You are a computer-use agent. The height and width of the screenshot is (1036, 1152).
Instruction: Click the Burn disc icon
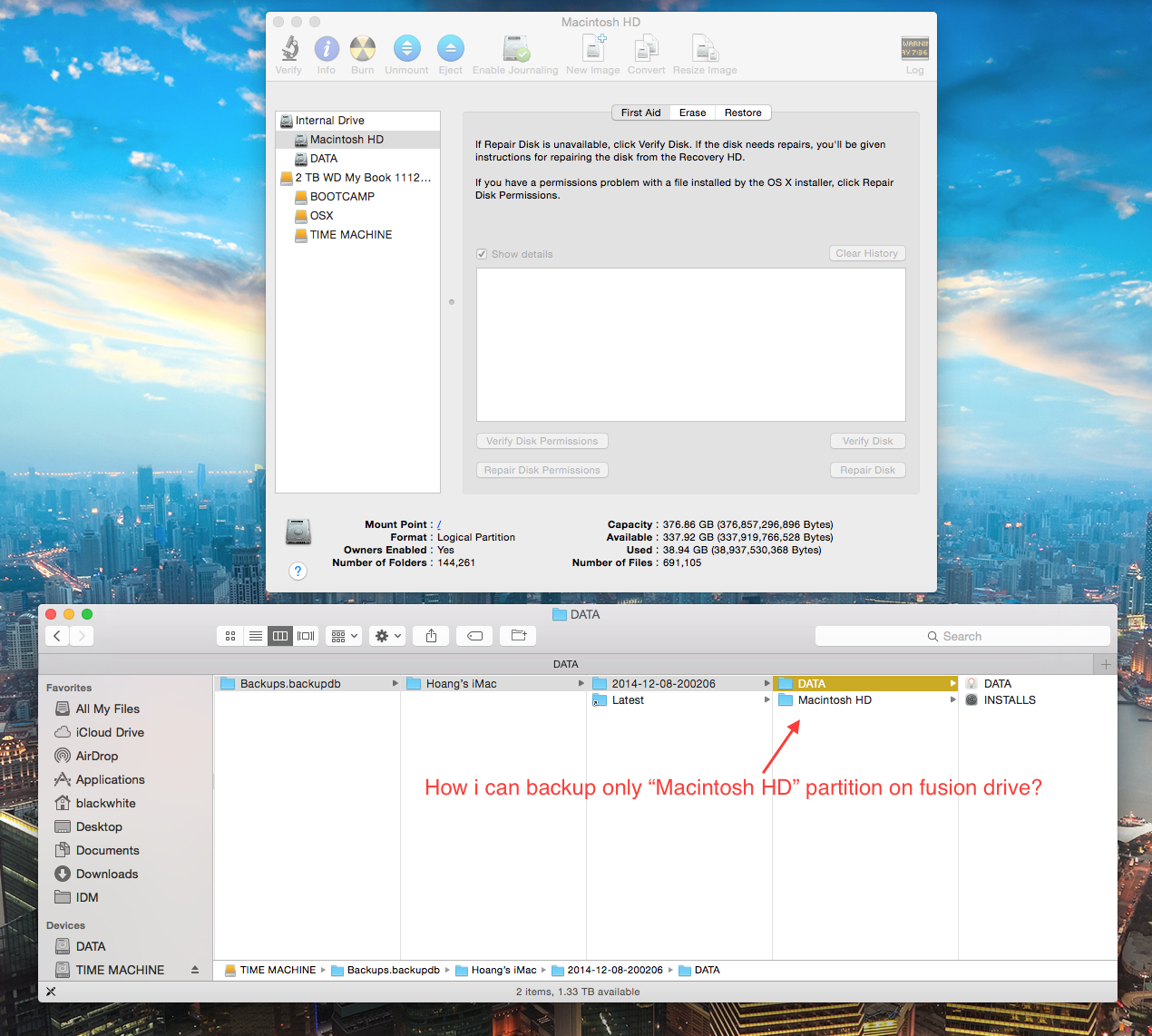click(x=363, y=49)
